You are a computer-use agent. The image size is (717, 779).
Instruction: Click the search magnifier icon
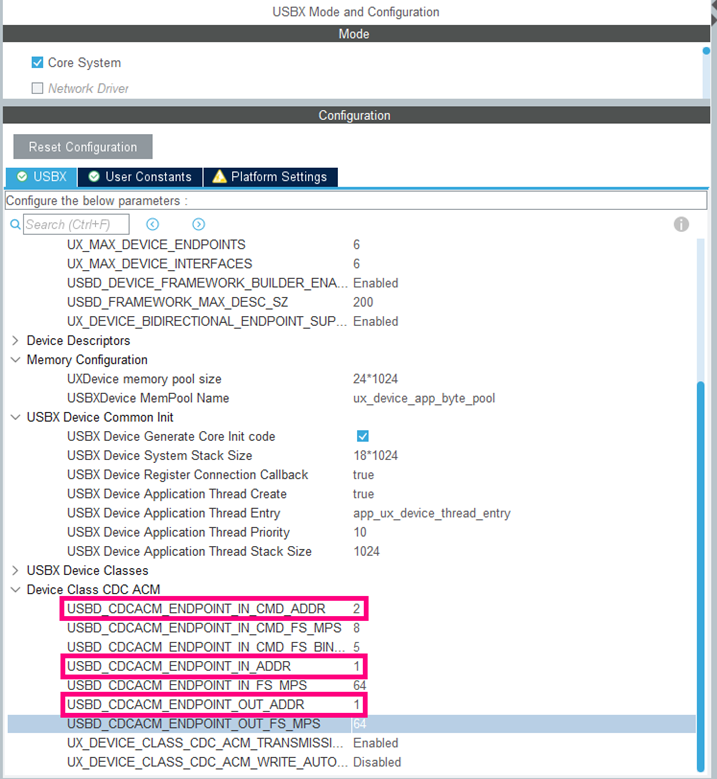coord(15,225)
